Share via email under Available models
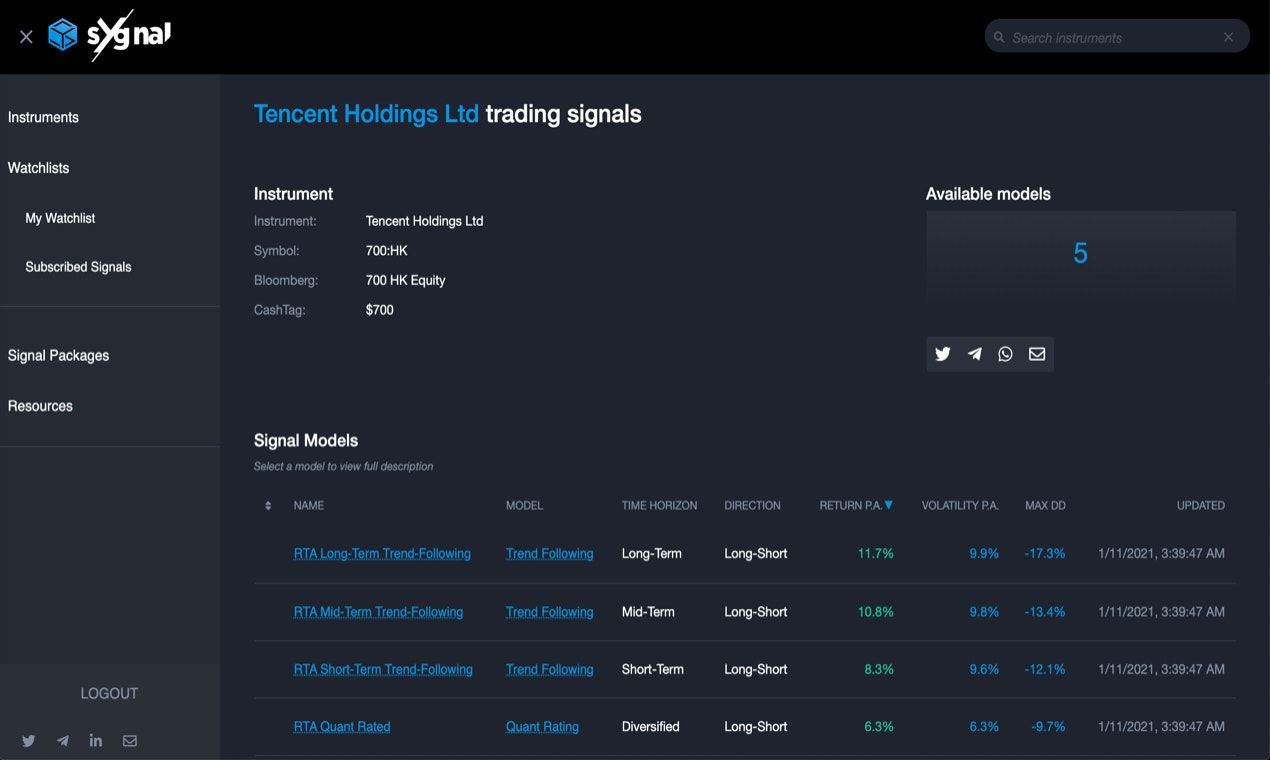 coord(1037,354)
